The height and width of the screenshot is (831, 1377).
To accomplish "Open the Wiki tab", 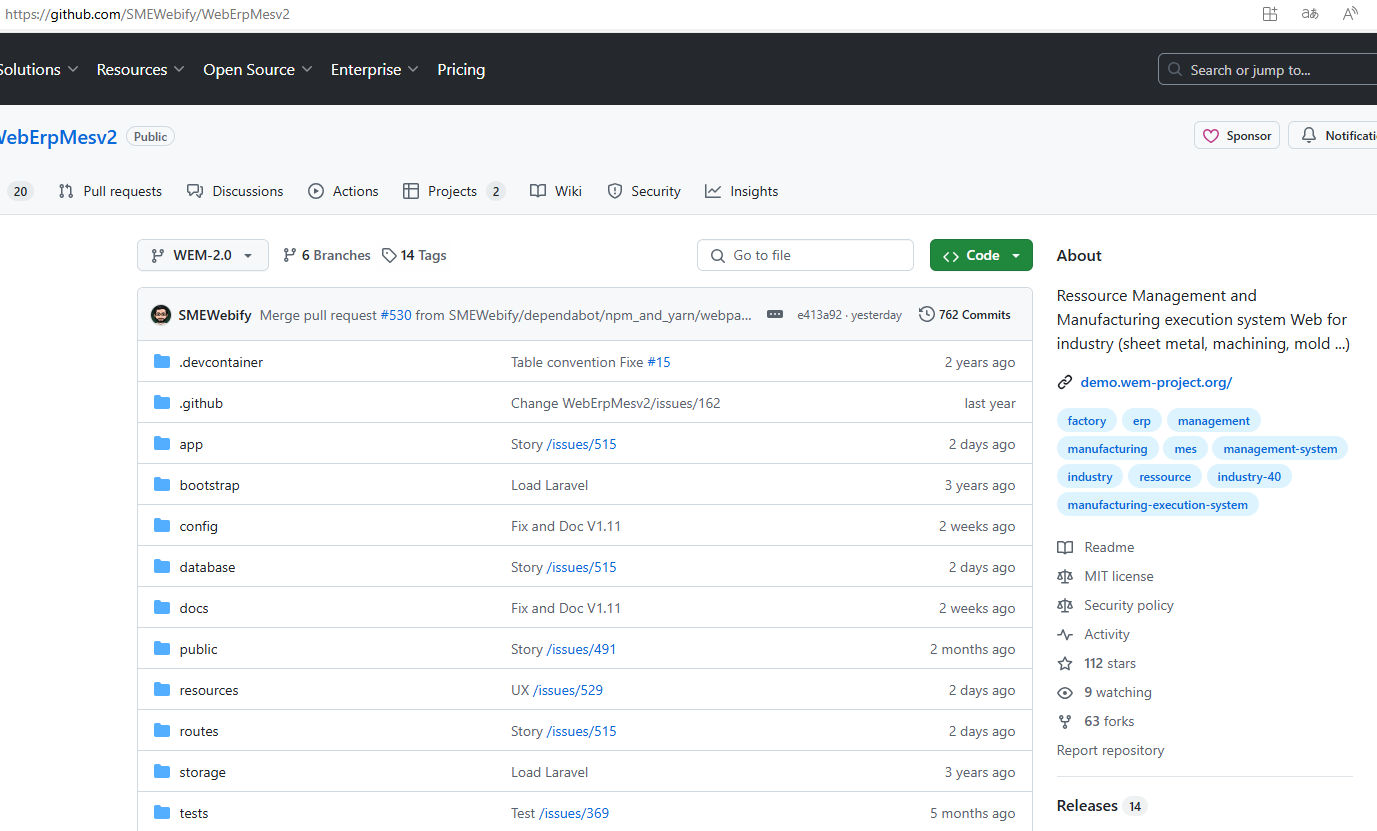I will point(556,191).
